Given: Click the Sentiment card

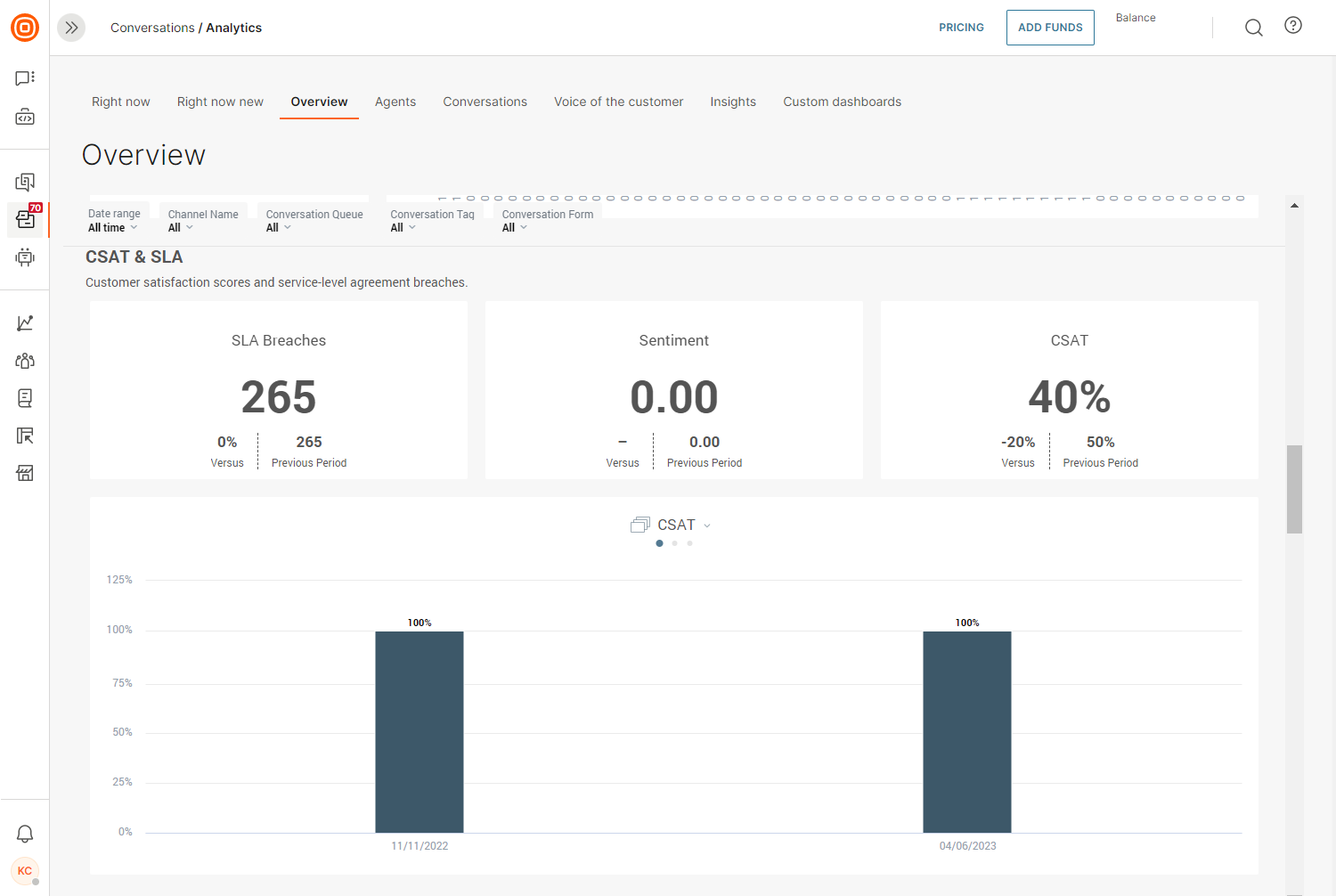Looking at the screenshot, I should [674, 390].
